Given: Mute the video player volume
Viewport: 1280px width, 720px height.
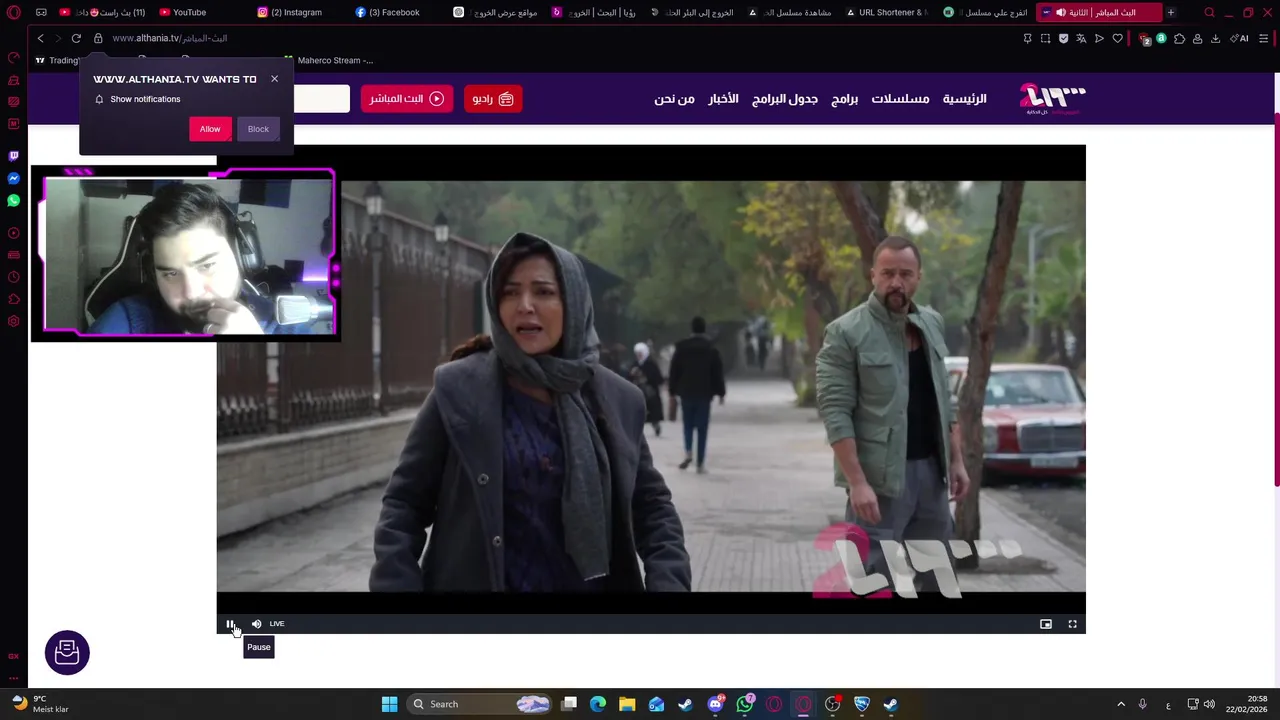Looking at the screenshot, I should coord(256,624).
